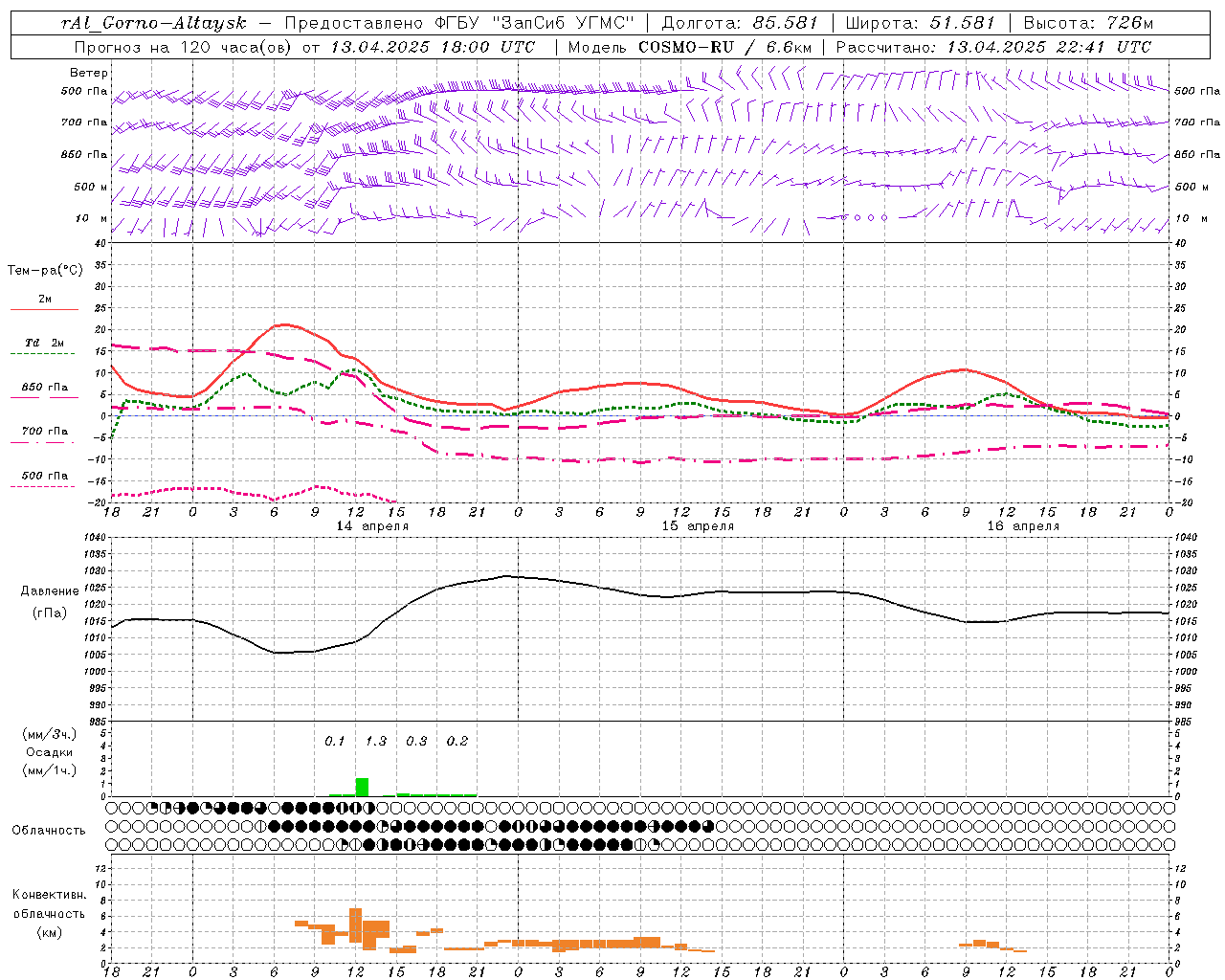The width and height of the screenshot is (1225, 980).
Task: Click the 'Давление' pressure panel label
Action: 50,591
